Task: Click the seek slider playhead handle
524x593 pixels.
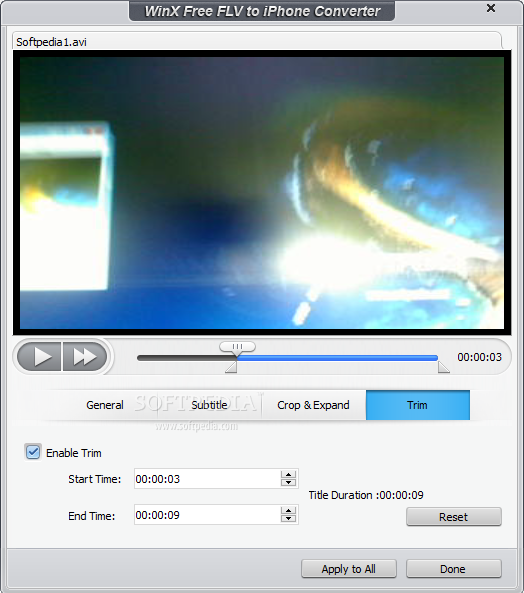Action: pos(237,348)
